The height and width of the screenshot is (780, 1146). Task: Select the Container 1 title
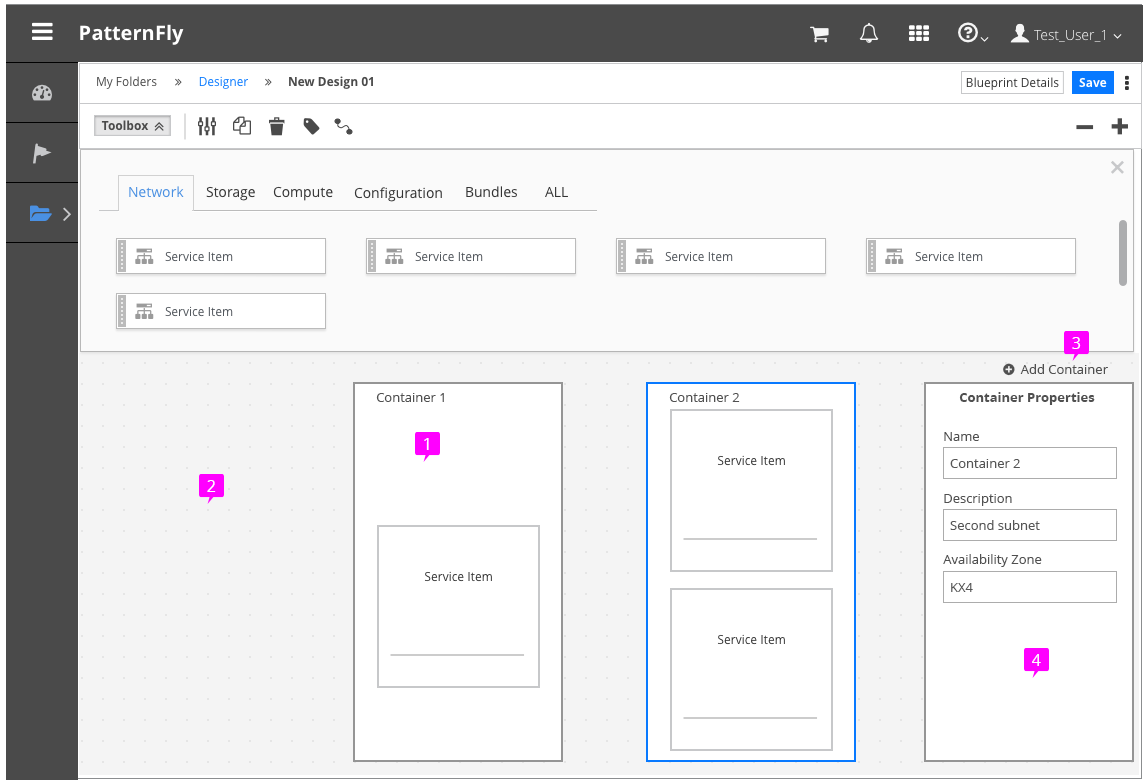tap(411, 398)
